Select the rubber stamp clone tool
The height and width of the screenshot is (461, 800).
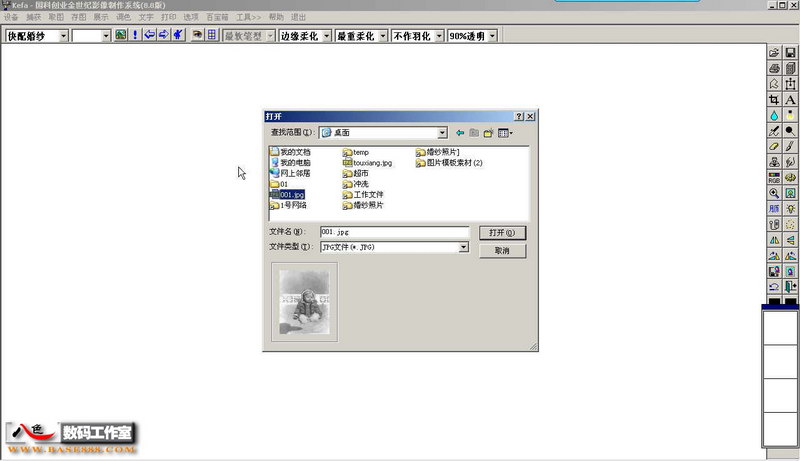(774, 162)
